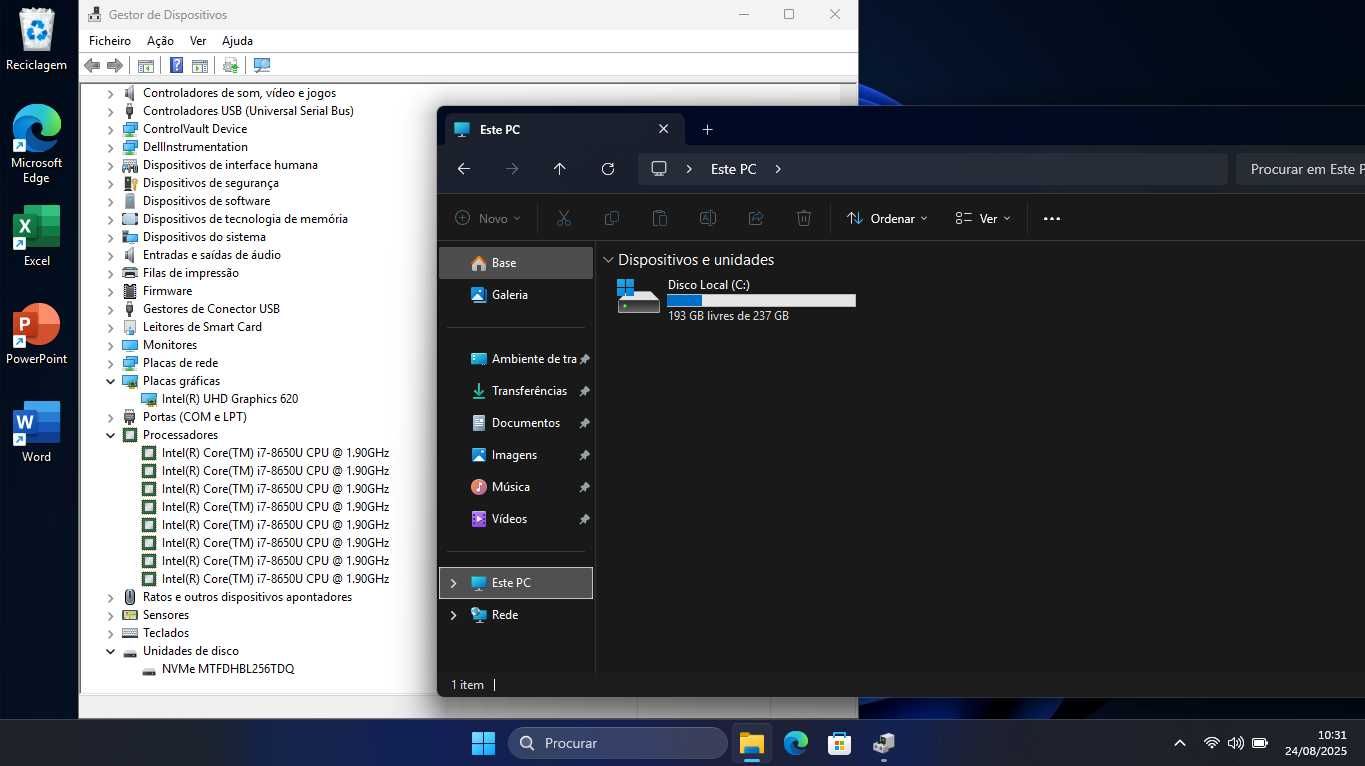Open the Ordenar dropdown
The image size is (1365, 766).
887,218
